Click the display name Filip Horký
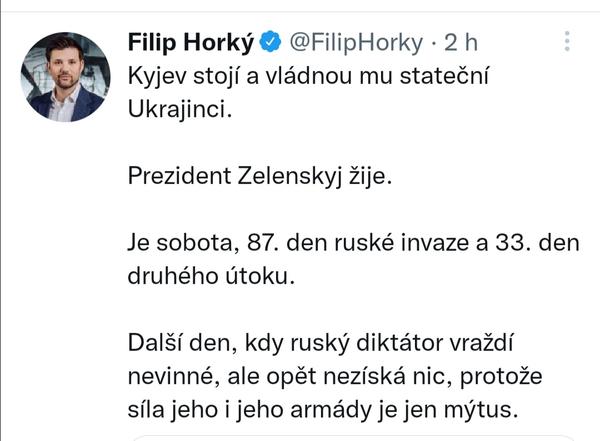The image size is (600, 441). click(191, 43)
